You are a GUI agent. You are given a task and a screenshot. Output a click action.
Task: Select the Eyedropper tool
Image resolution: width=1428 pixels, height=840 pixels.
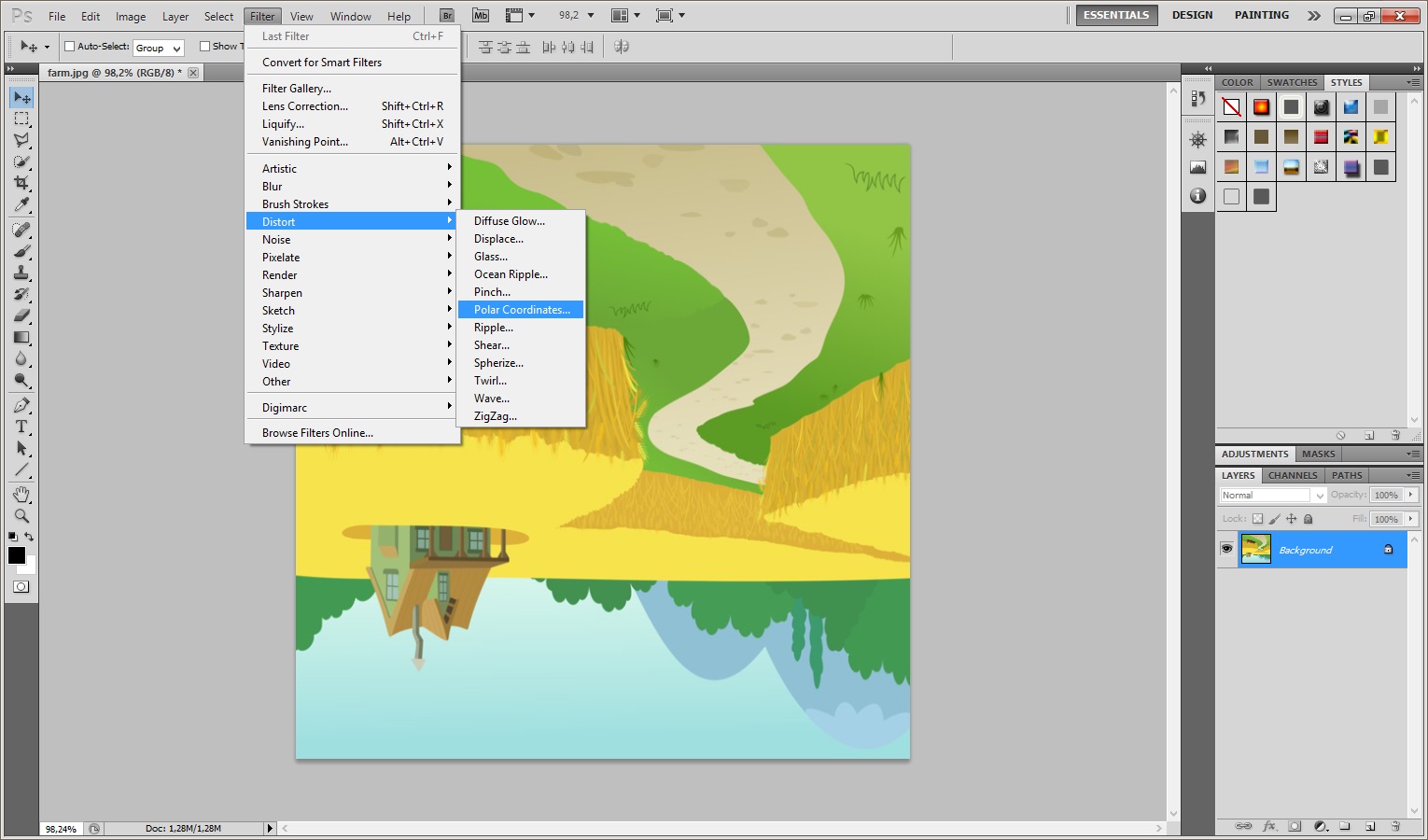(21, 204)
